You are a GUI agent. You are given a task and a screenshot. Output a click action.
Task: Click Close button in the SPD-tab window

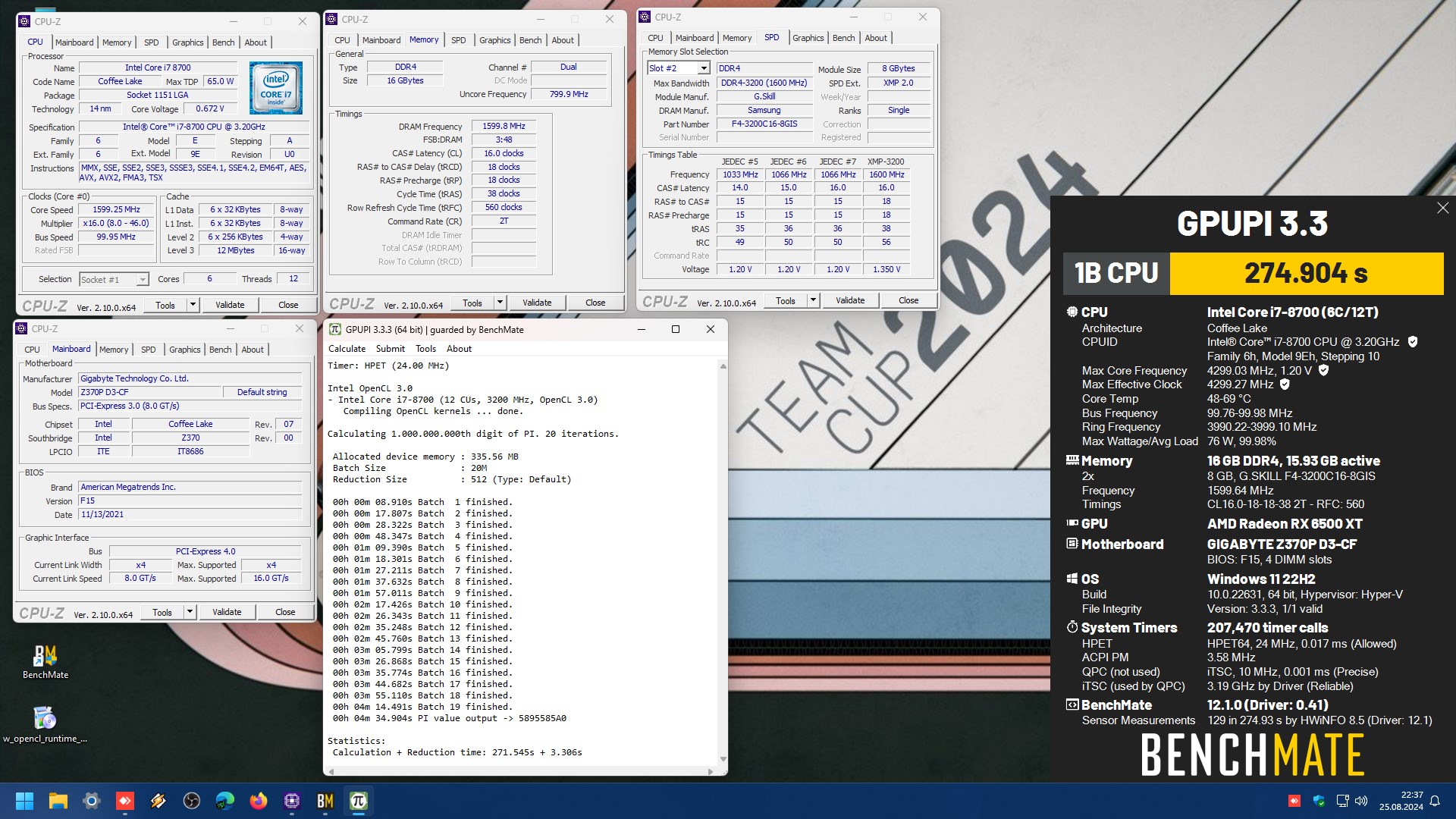pyautogui.click(x=908, y=300)
